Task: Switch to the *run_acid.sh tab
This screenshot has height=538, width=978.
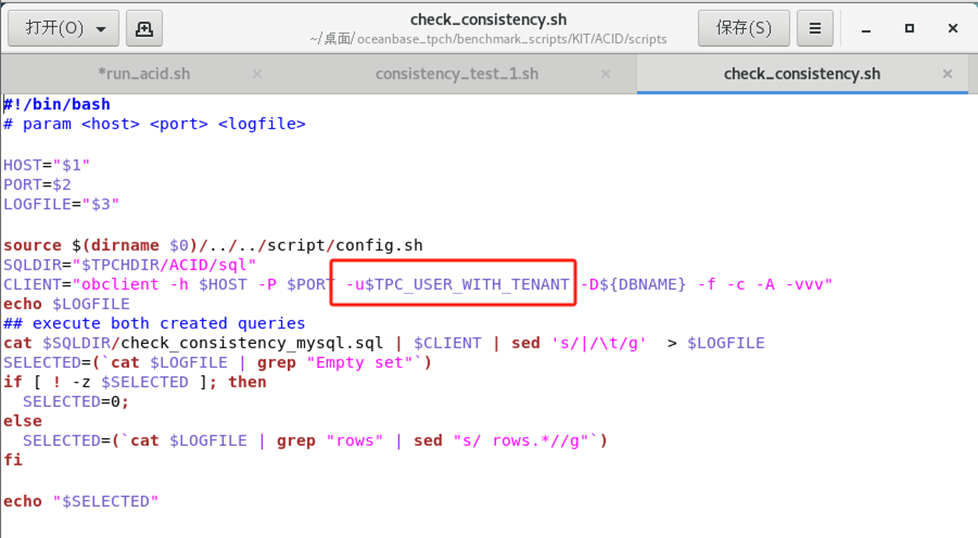Action: click(144, 74)
